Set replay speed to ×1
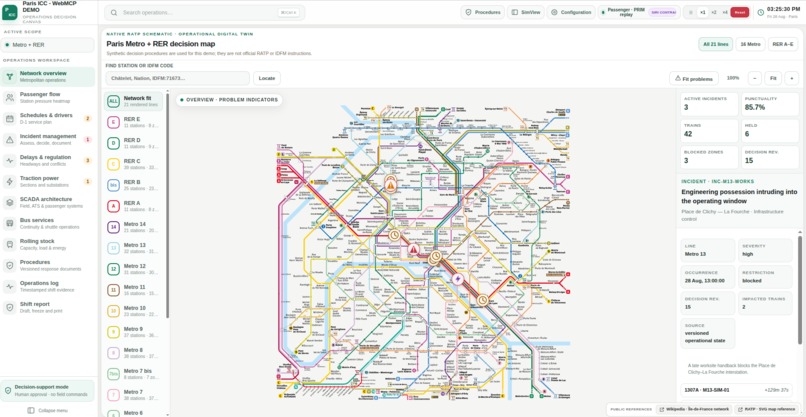Image resolution: width=806 pixels, height=417 pixels. (x=703, y=12)
